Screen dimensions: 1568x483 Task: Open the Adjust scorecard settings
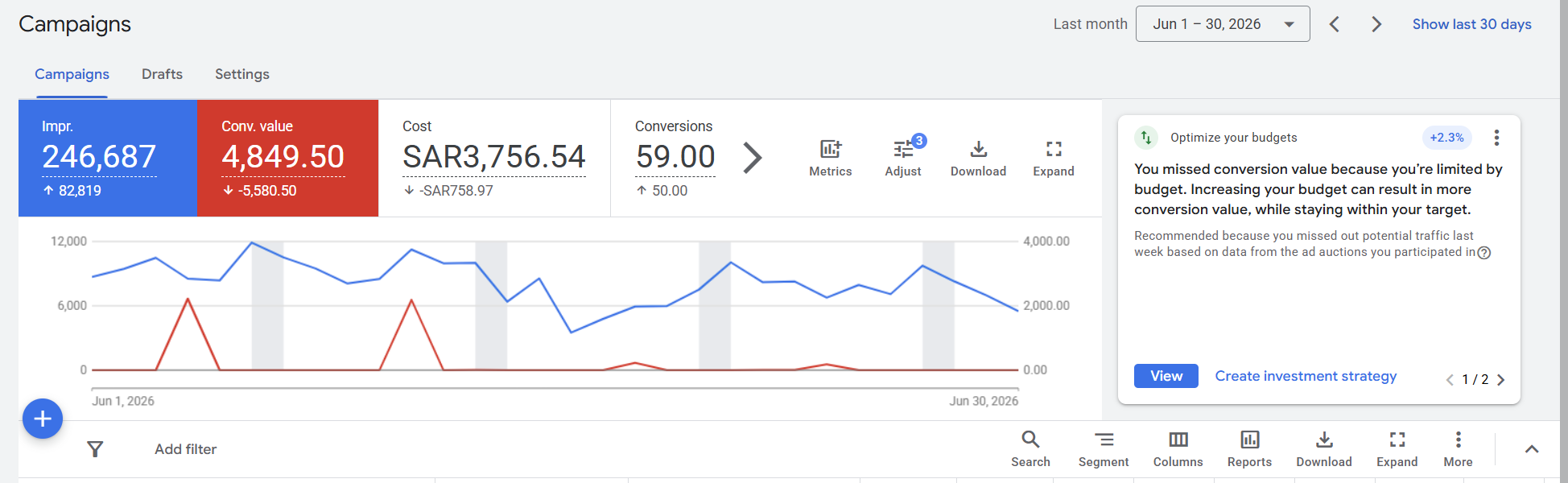coord(903,158)
